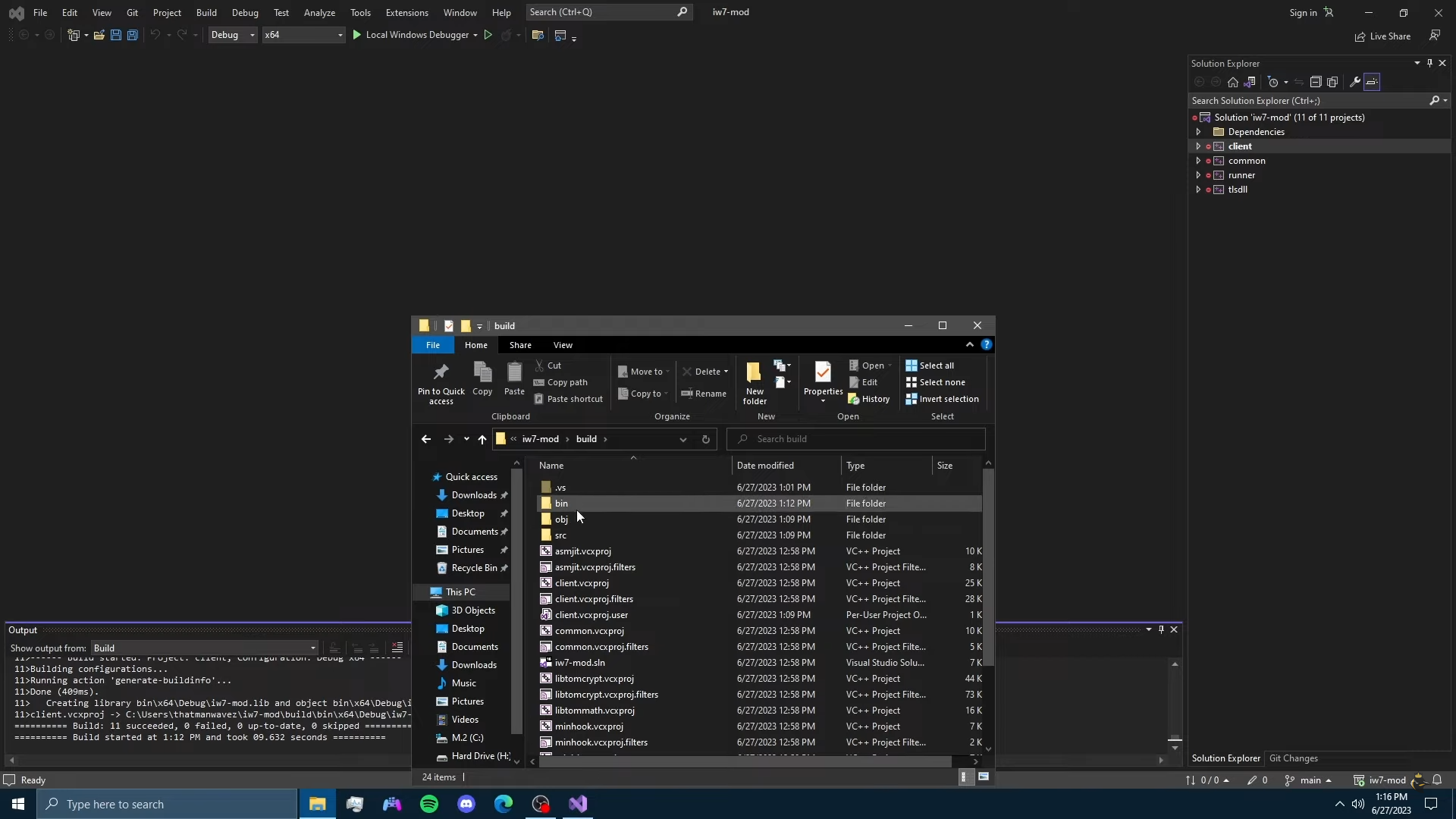1456x819 pixels.
Task: Toggle Preview Selected Items button in Solution Explorer
Action: (x=1372, y=82)
